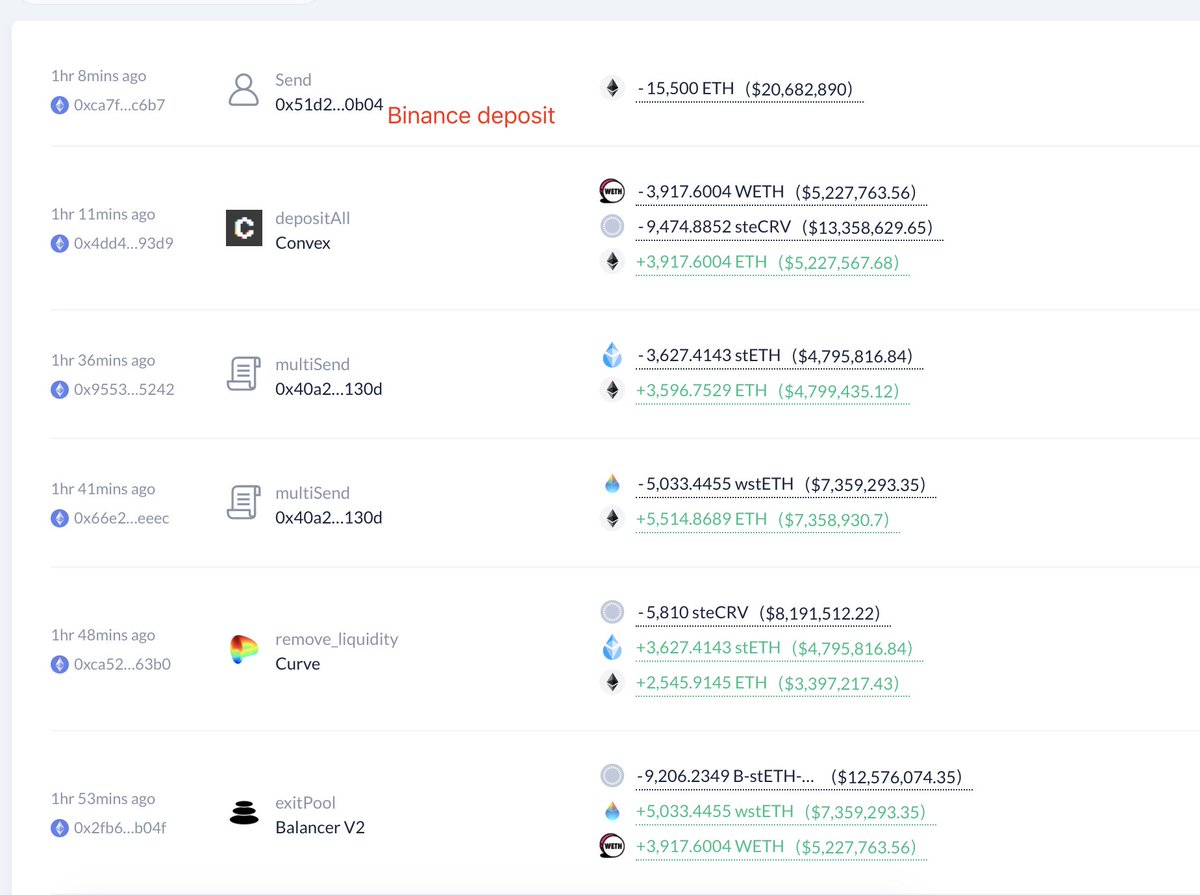The width and height of the screenshot is (1200, 895).
Task: Click the WETH icon beside +3,917.6004 WETH
Action: tap(612, 847)
